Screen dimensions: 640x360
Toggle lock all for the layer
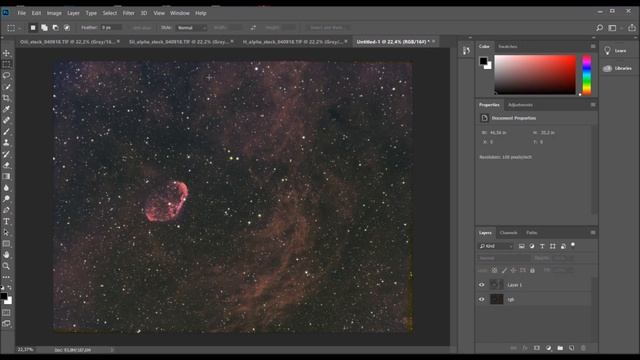pos(532,270)
